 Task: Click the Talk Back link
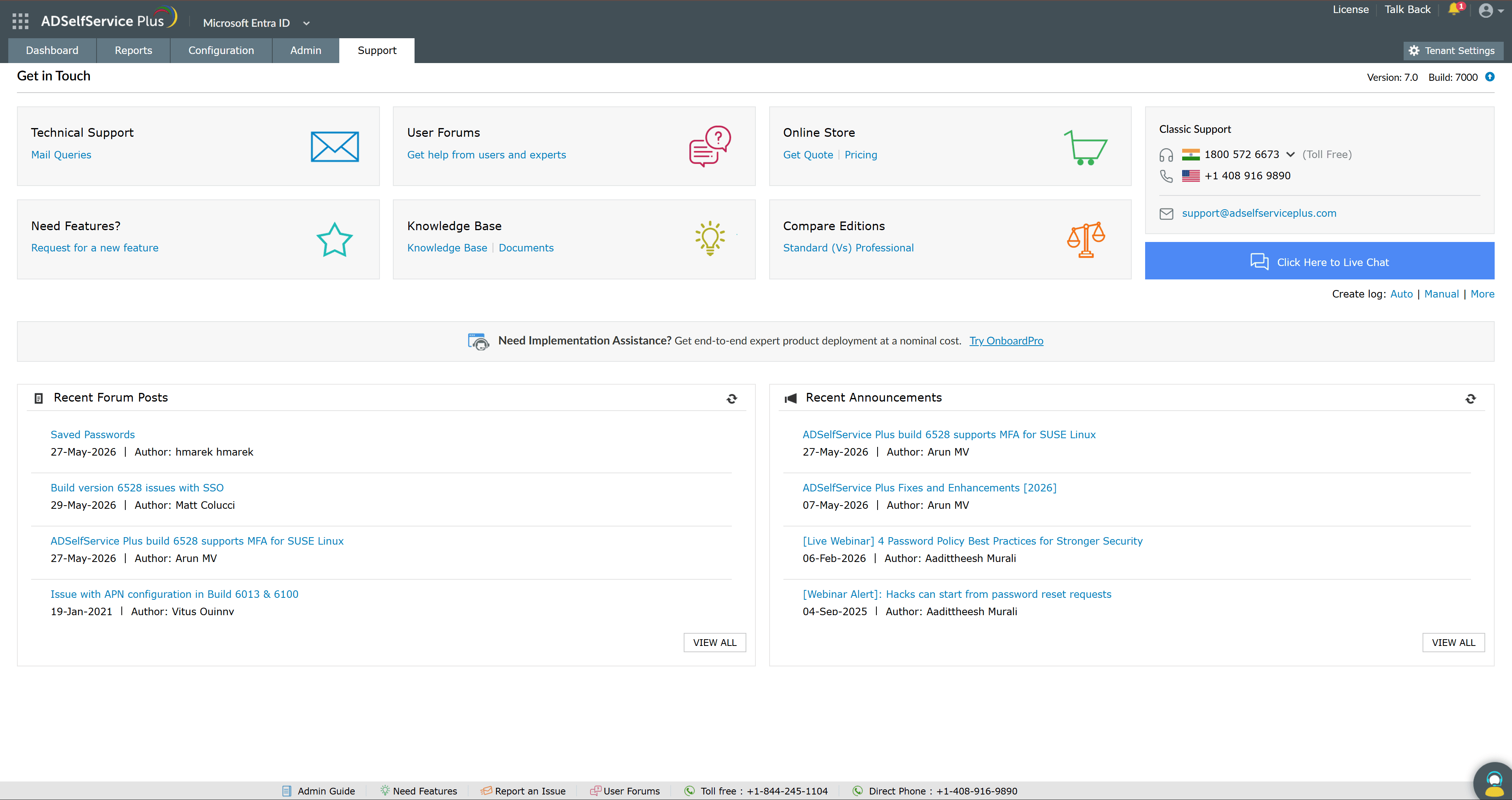pos(1408,9)
